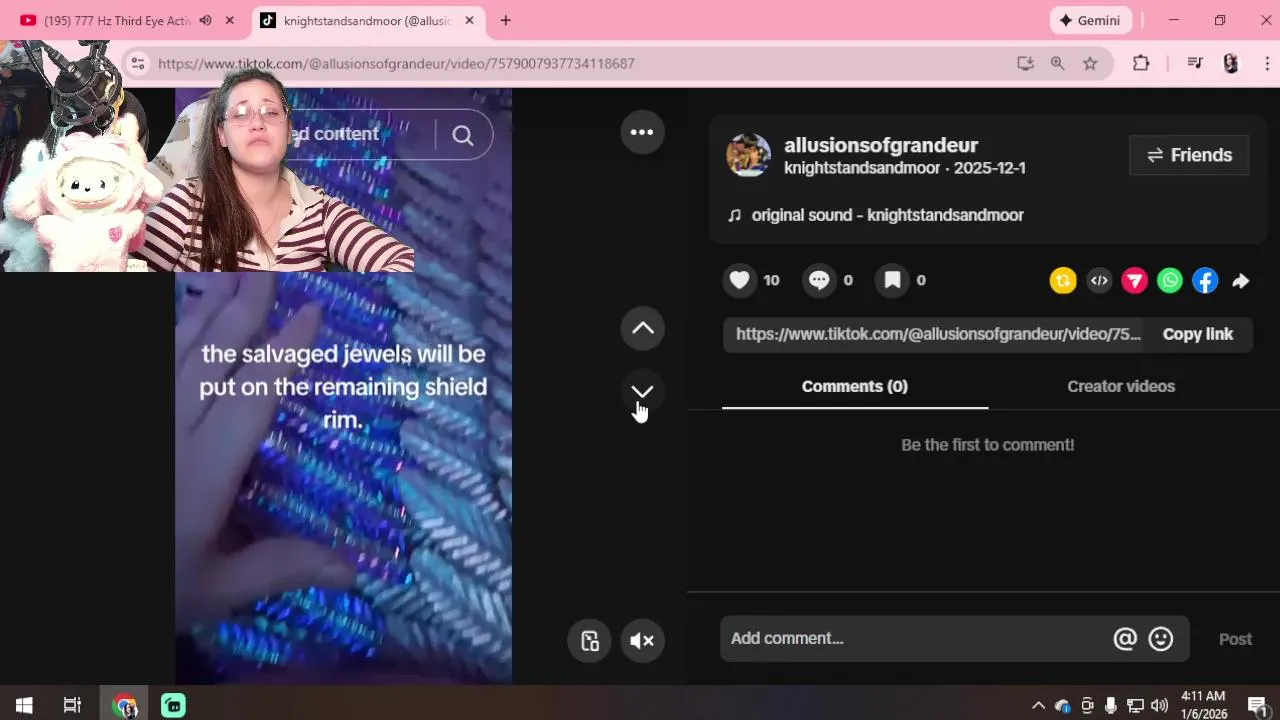This screenshot has height=720, width=1280.
Task: Open green app icon on taskbar
Action: (x=173, y=705)
